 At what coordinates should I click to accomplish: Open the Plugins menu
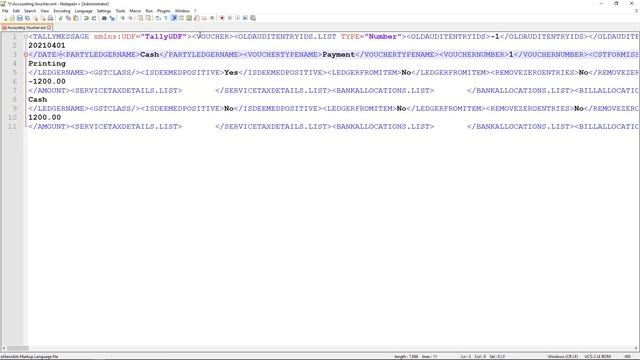[x=164, y=11]
